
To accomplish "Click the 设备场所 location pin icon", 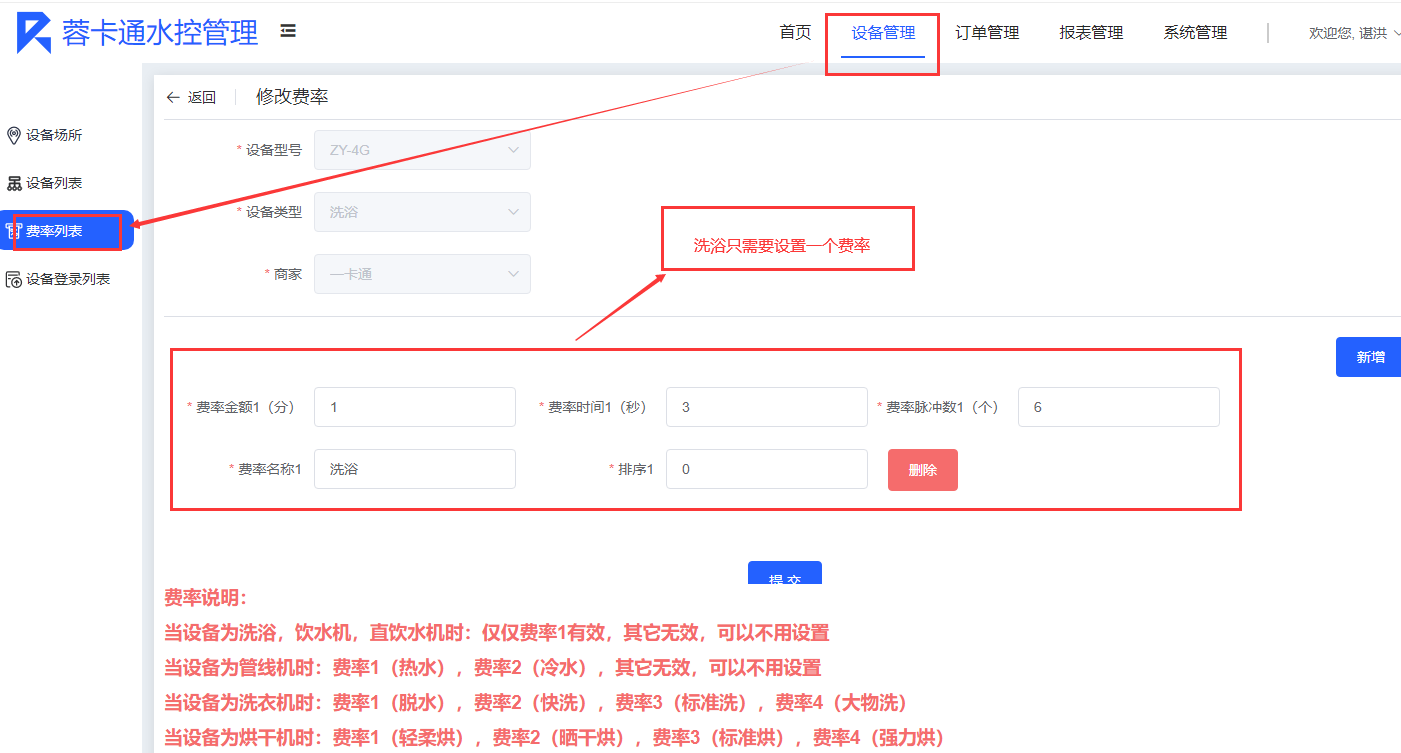I will click(14, 135).
